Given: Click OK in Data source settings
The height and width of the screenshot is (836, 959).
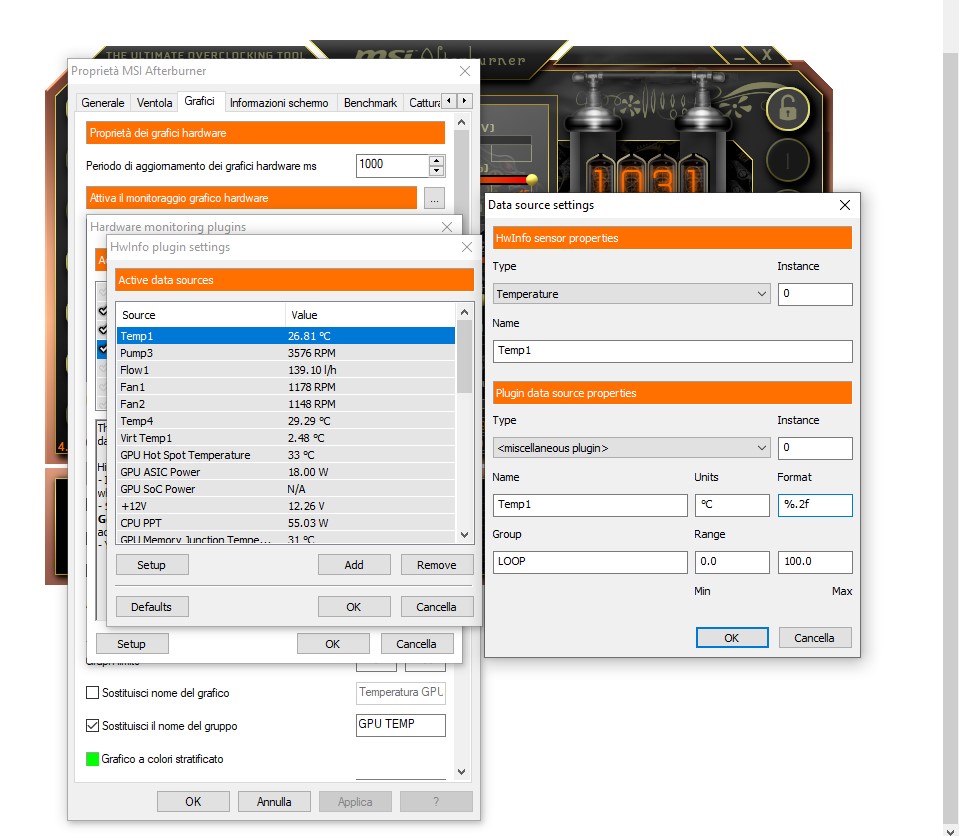Looking at the screenshot, I should pyautogui.click(x=731, y=638).
